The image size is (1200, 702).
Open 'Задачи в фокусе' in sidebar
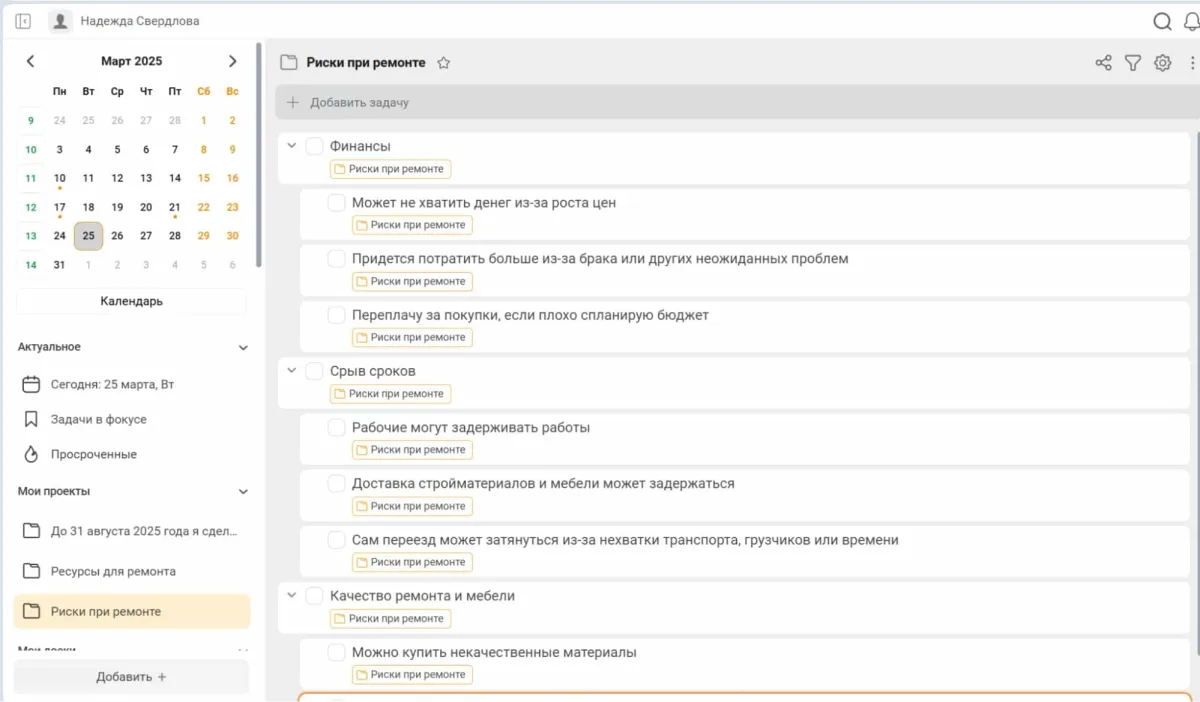pyautogui.click(x=98, y=419)
